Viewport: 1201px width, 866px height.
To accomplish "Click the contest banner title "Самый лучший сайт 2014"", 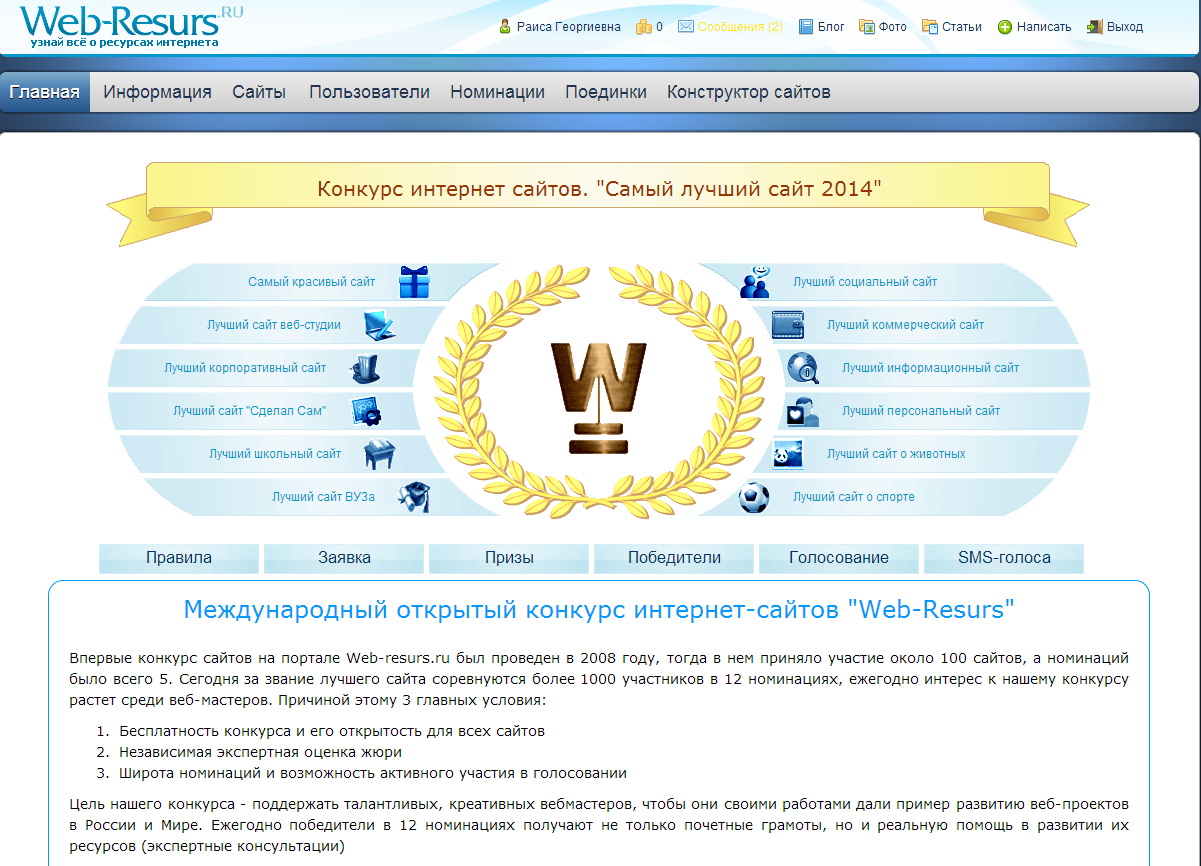I will point(599,188).
